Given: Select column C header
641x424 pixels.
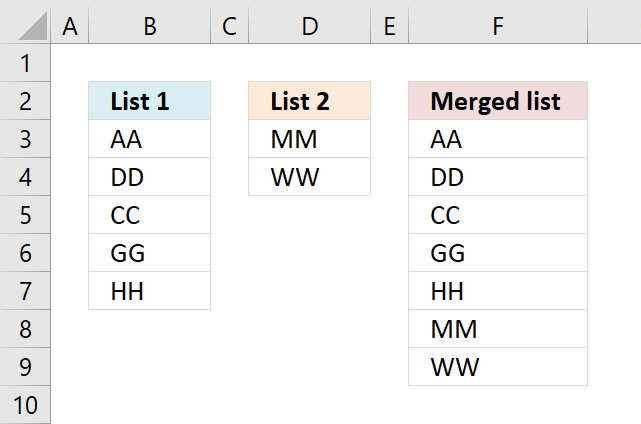Looking at the screenshot, I should click(229, 26).
